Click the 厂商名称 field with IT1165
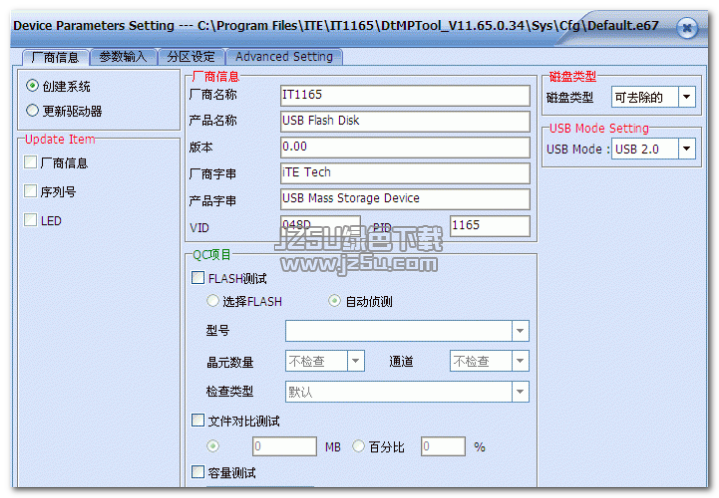 405,95
